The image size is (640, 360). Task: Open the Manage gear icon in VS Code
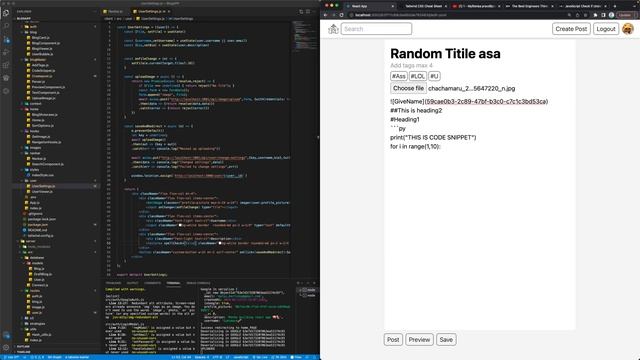point(6,348)
